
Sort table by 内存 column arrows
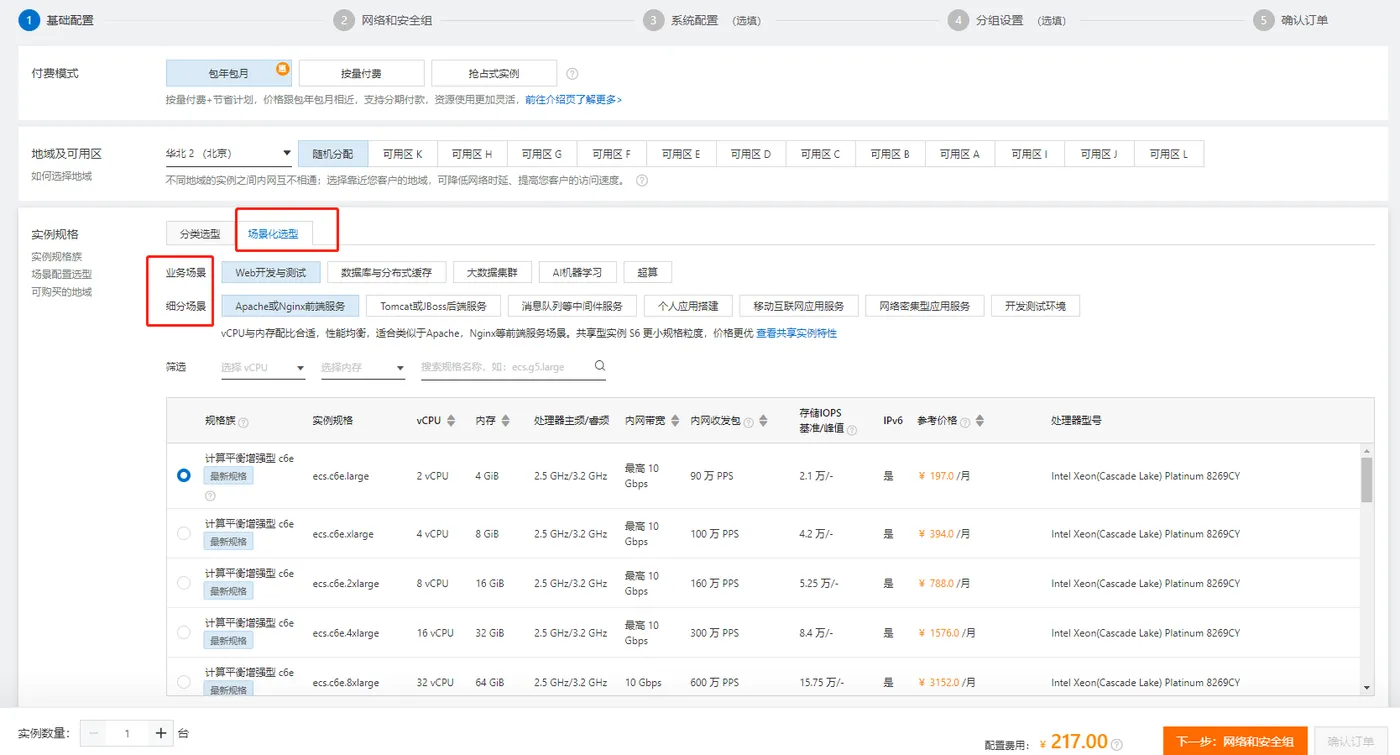point(505,421)
